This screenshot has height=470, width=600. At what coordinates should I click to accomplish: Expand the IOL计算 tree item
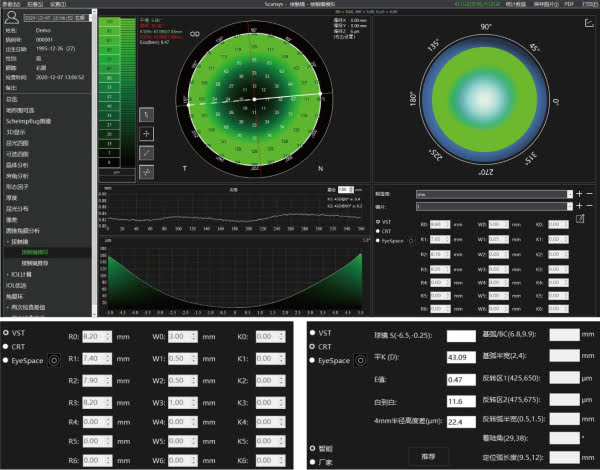click(22, 273)
